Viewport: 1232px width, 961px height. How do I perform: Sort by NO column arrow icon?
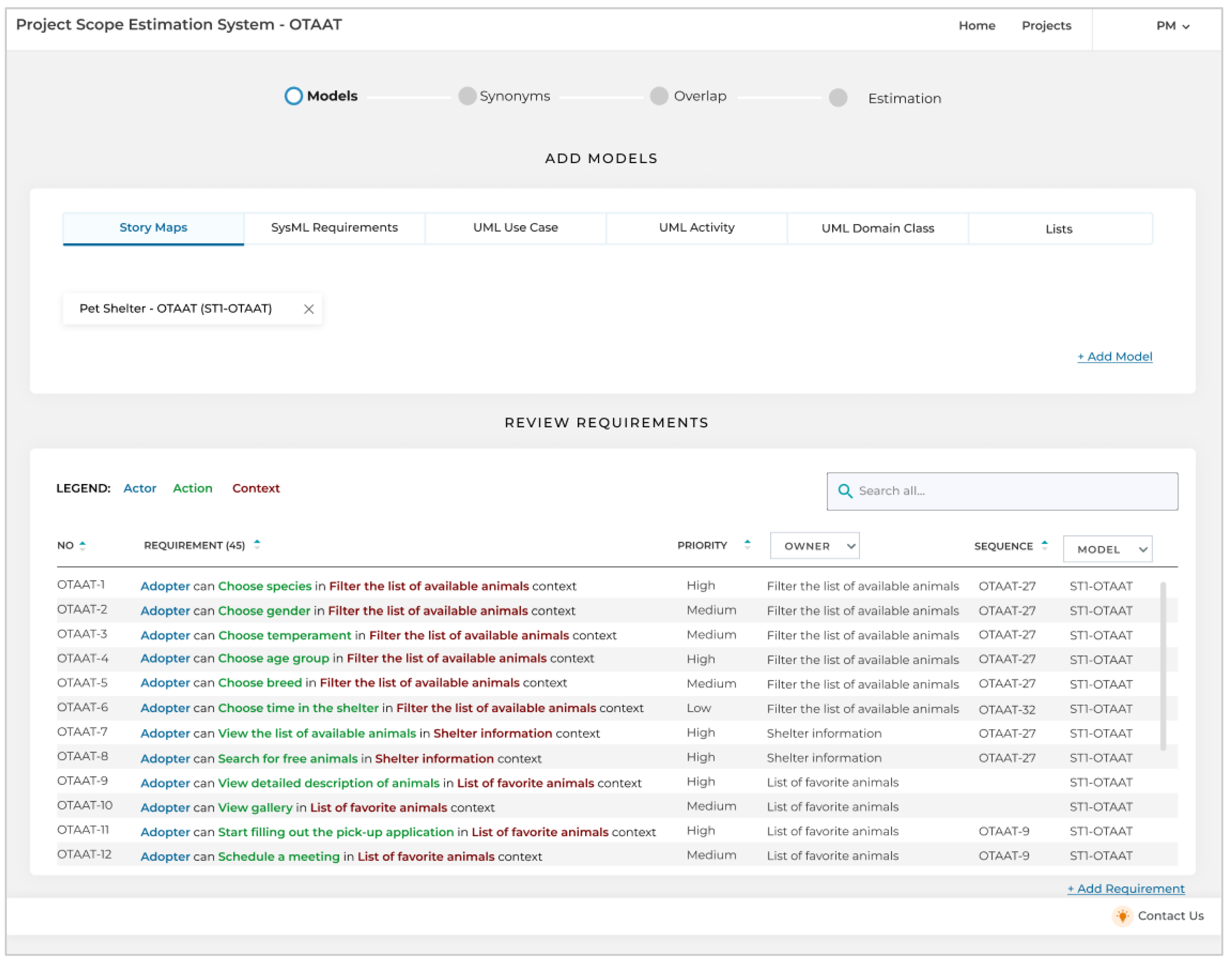(x=82, y=546)
